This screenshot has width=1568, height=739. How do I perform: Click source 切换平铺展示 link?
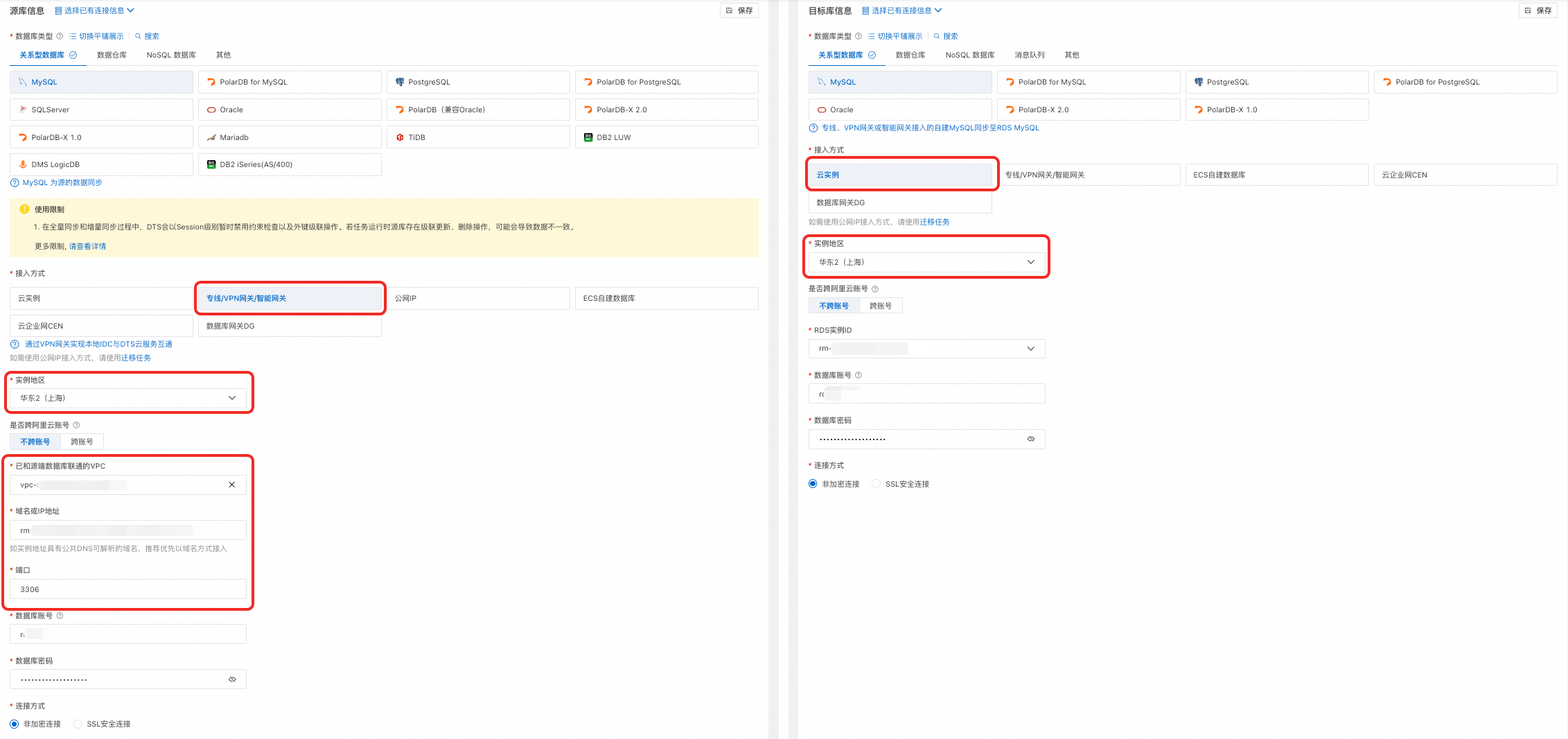(x=96, y=36)
